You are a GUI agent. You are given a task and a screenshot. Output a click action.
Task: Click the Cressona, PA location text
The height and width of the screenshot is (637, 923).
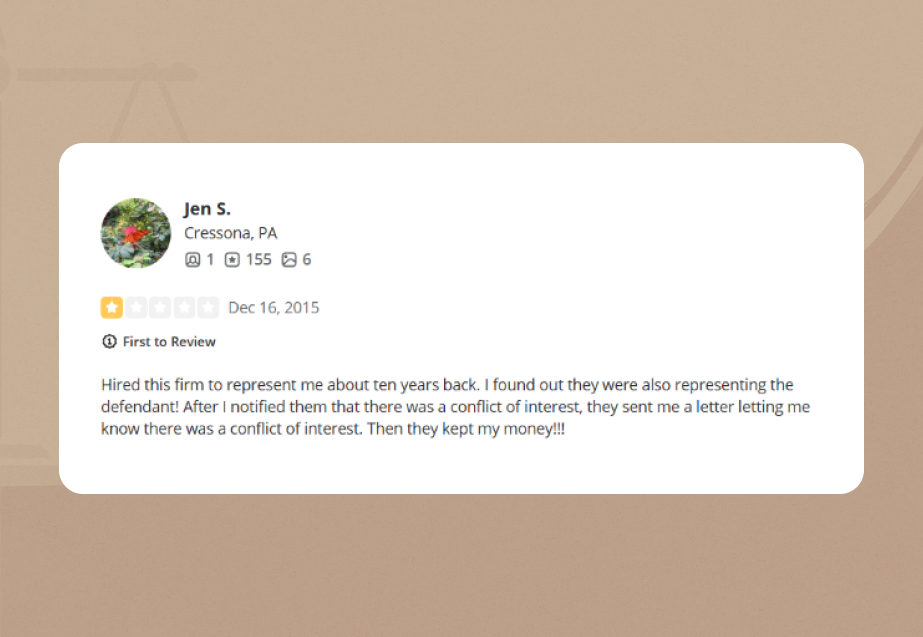230,233
